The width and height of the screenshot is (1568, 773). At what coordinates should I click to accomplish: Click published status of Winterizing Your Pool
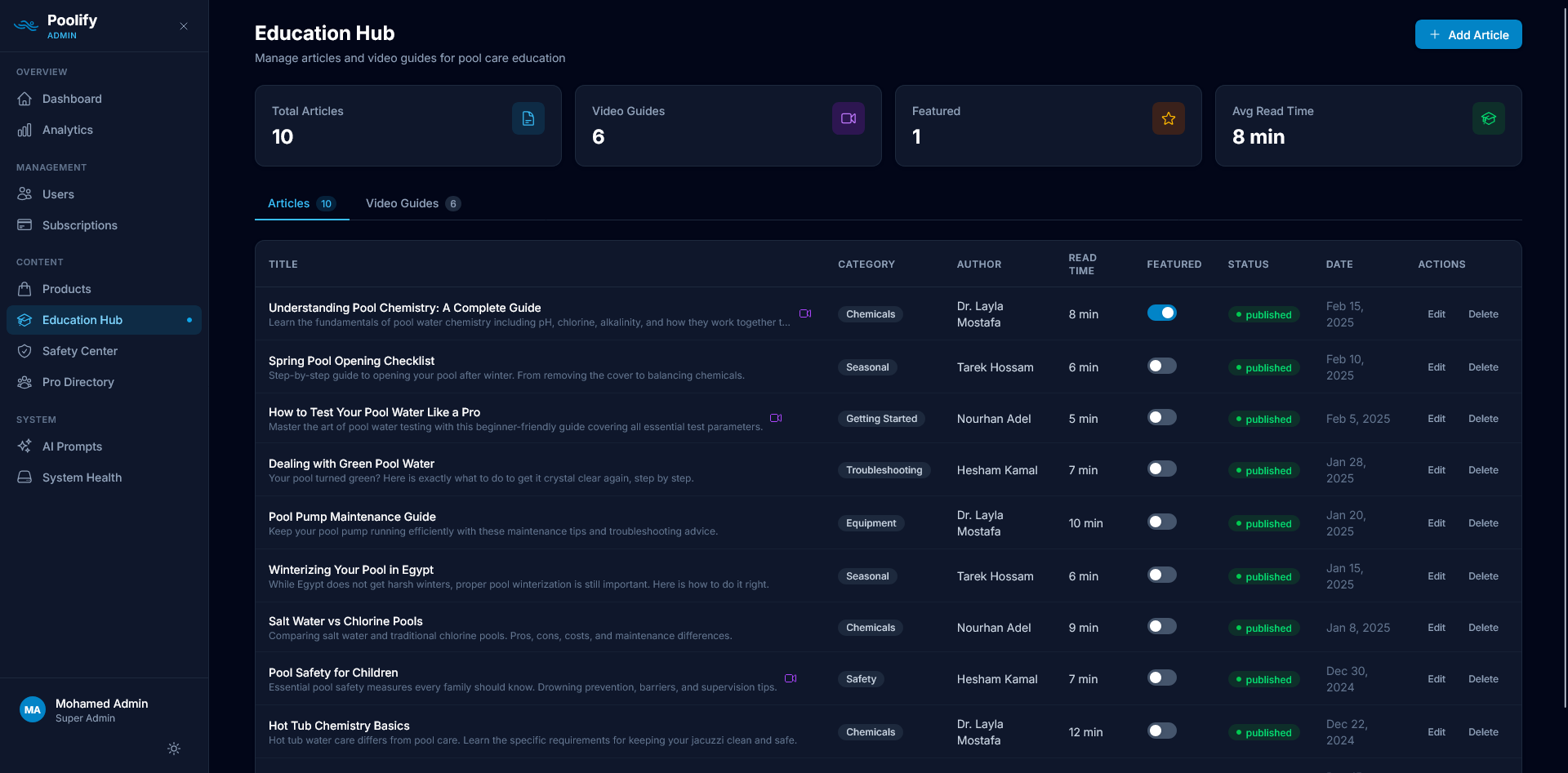[1263, 576]
